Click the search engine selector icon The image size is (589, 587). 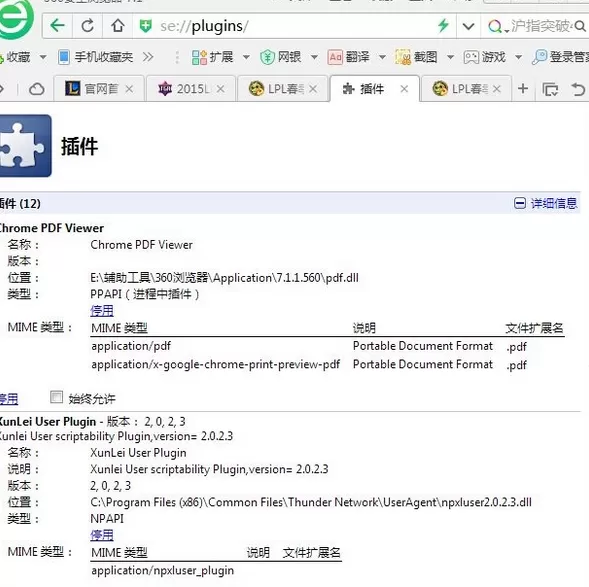[497, 26]
